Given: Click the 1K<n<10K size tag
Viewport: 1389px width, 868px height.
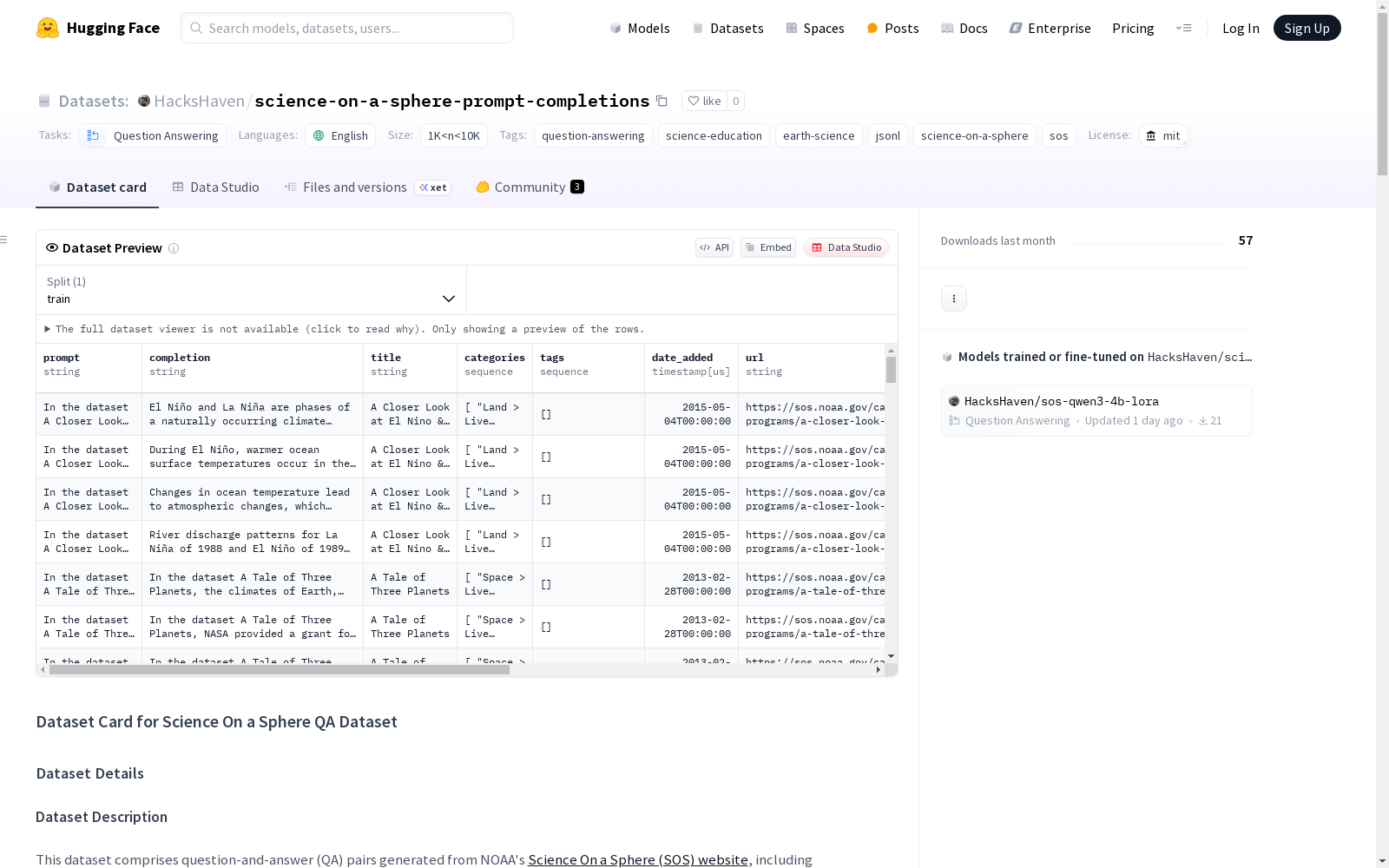Looking at the screenshot, I should point(454,135).
